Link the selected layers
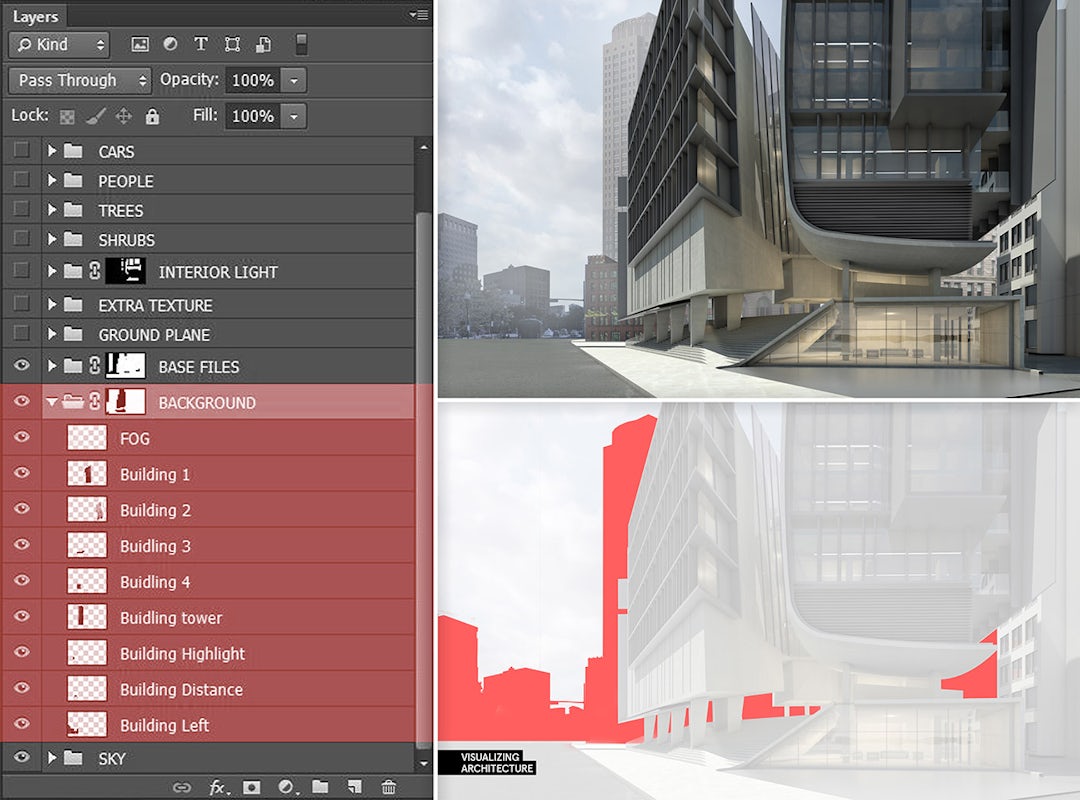 tap(182, 788)
